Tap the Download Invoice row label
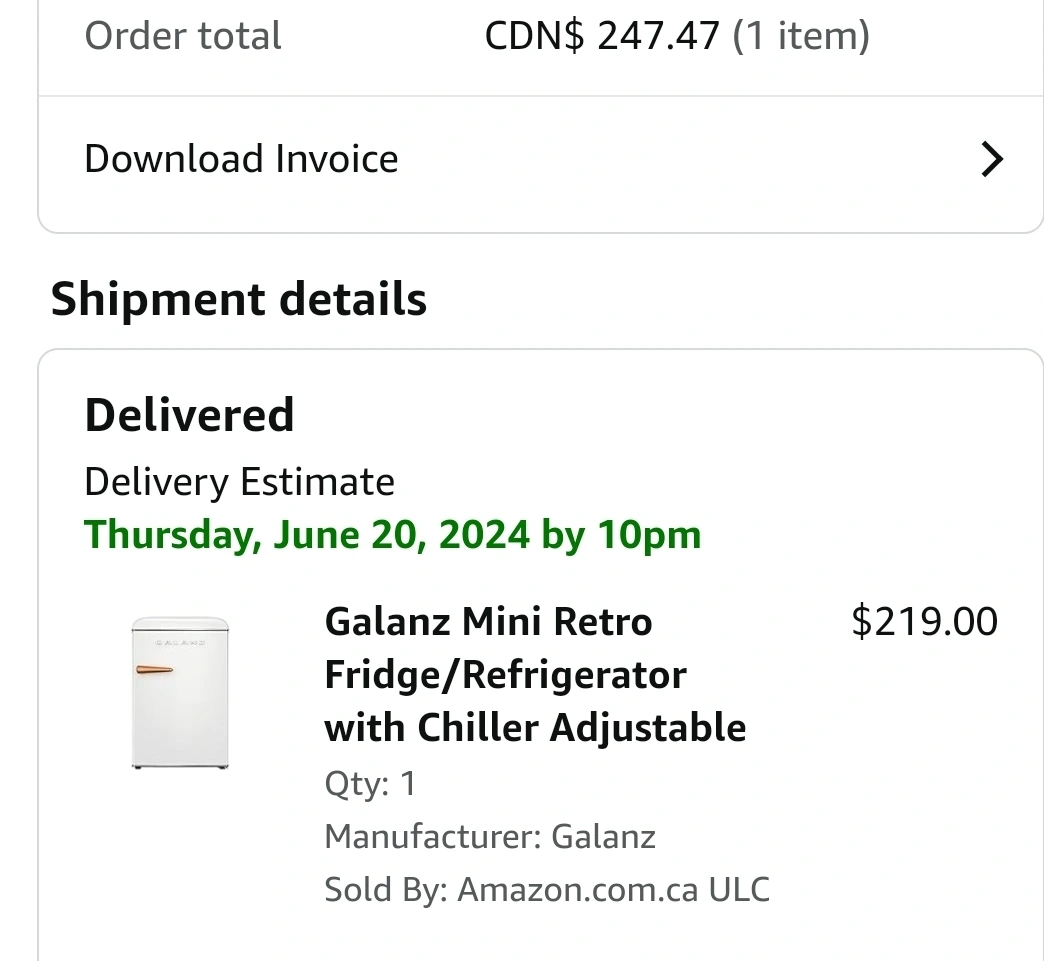This screenshot has width=1044, height=961. [241, 159]
